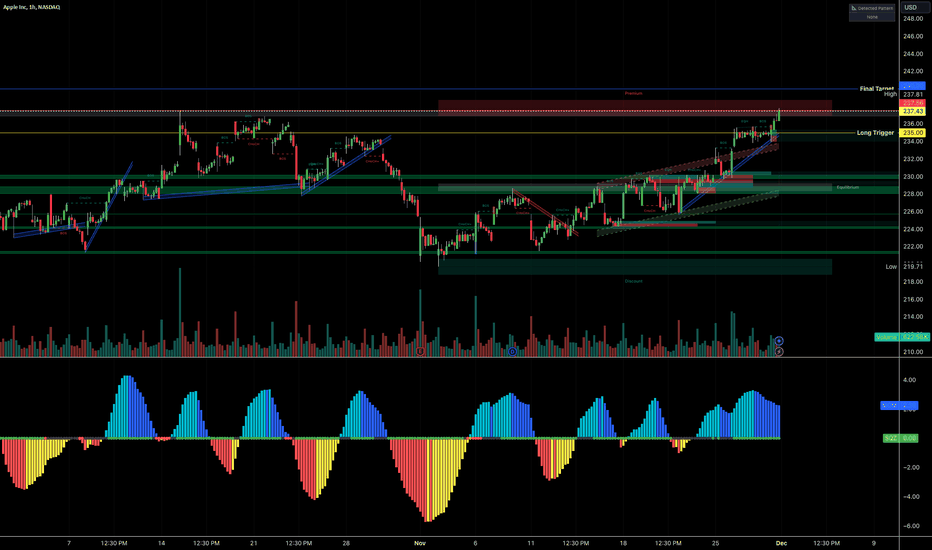Viewport: 932px width, 550px height.
Task: Click the yellow 237.43 price tag
Action: (x=912, y=111)
